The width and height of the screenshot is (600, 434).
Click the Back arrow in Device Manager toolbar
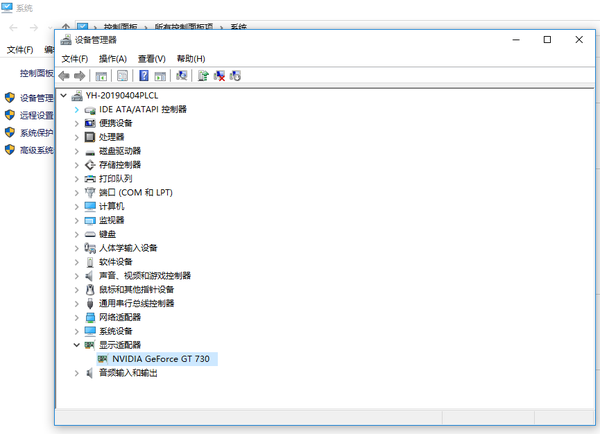pos(64,76)
